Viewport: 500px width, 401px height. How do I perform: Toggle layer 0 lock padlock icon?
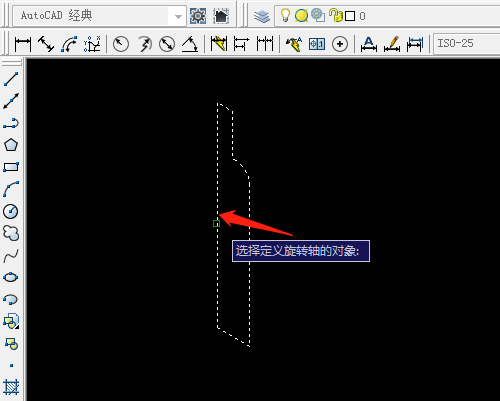click(x=335, y=15)
